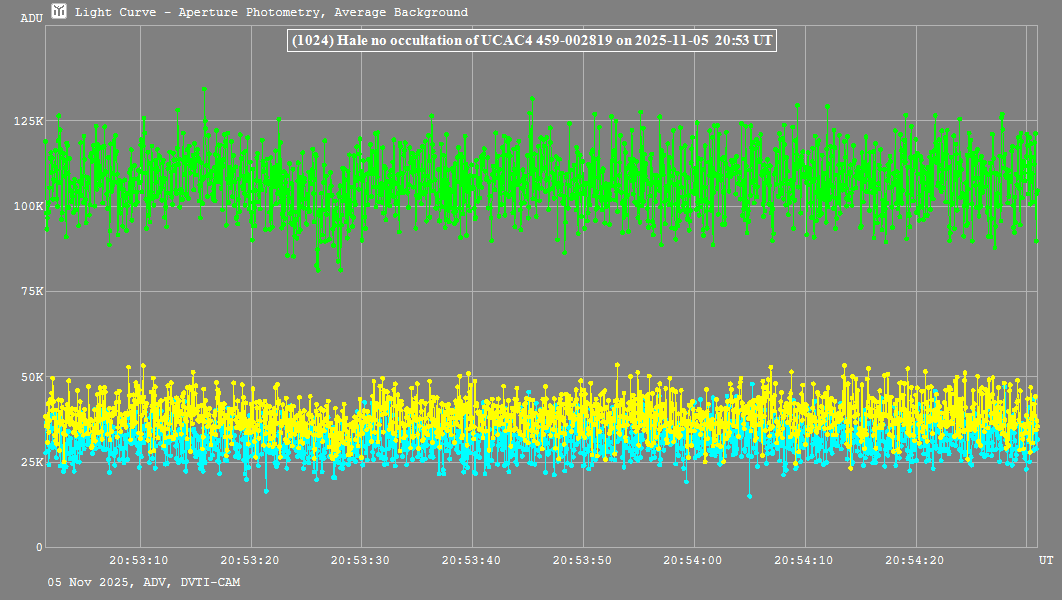Select the Hale no occultation title box
Screen dimensions: 1062x600
pos(531,41)
